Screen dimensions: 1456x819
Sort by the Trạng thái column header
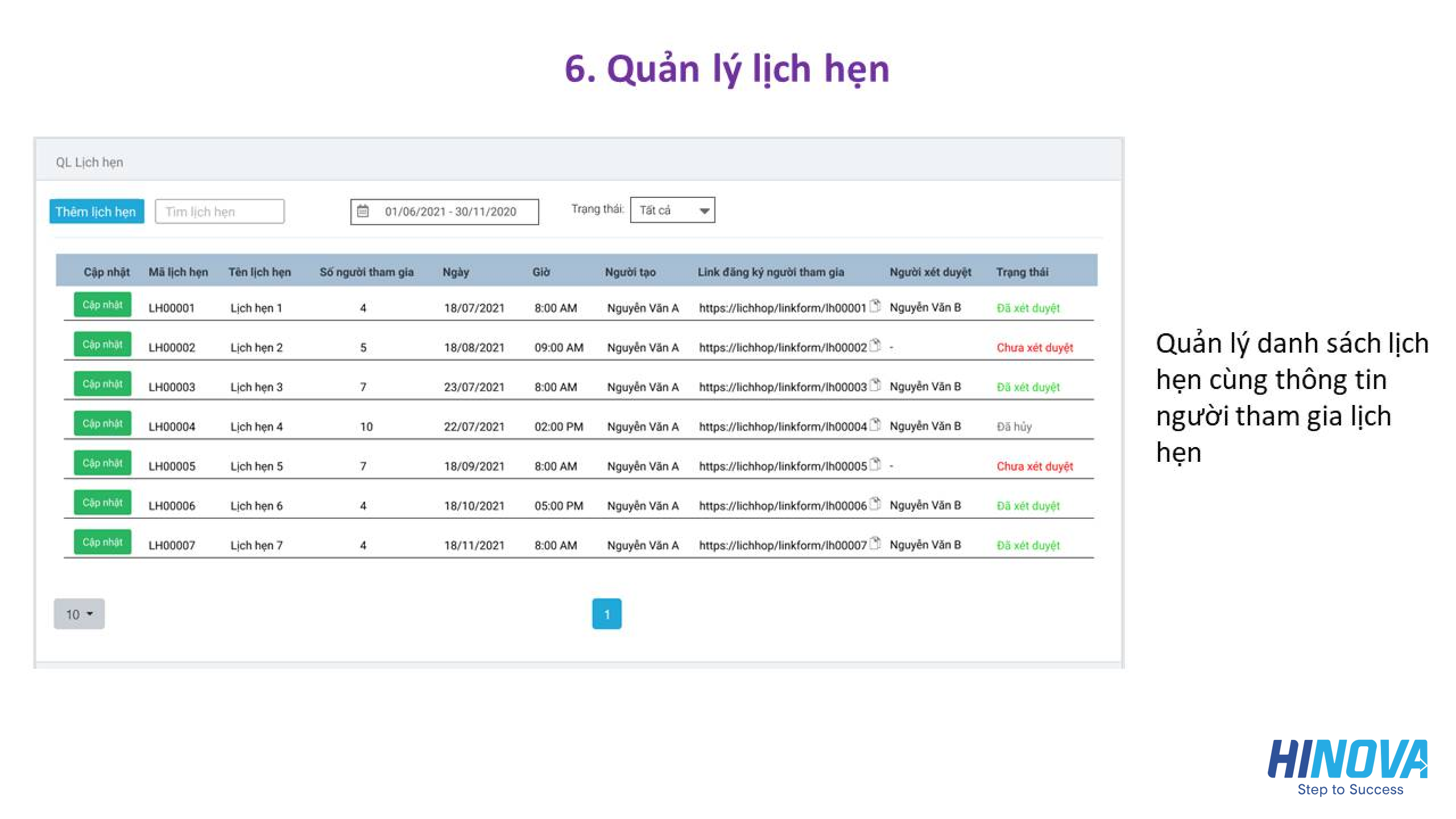(1022, 272)
